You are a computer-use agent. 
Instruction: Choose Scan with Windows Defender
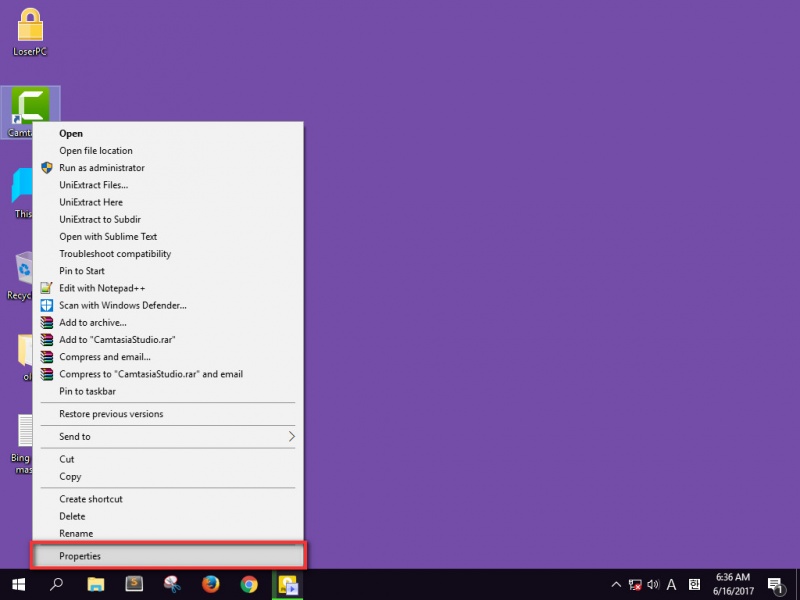tap(122, 305)
